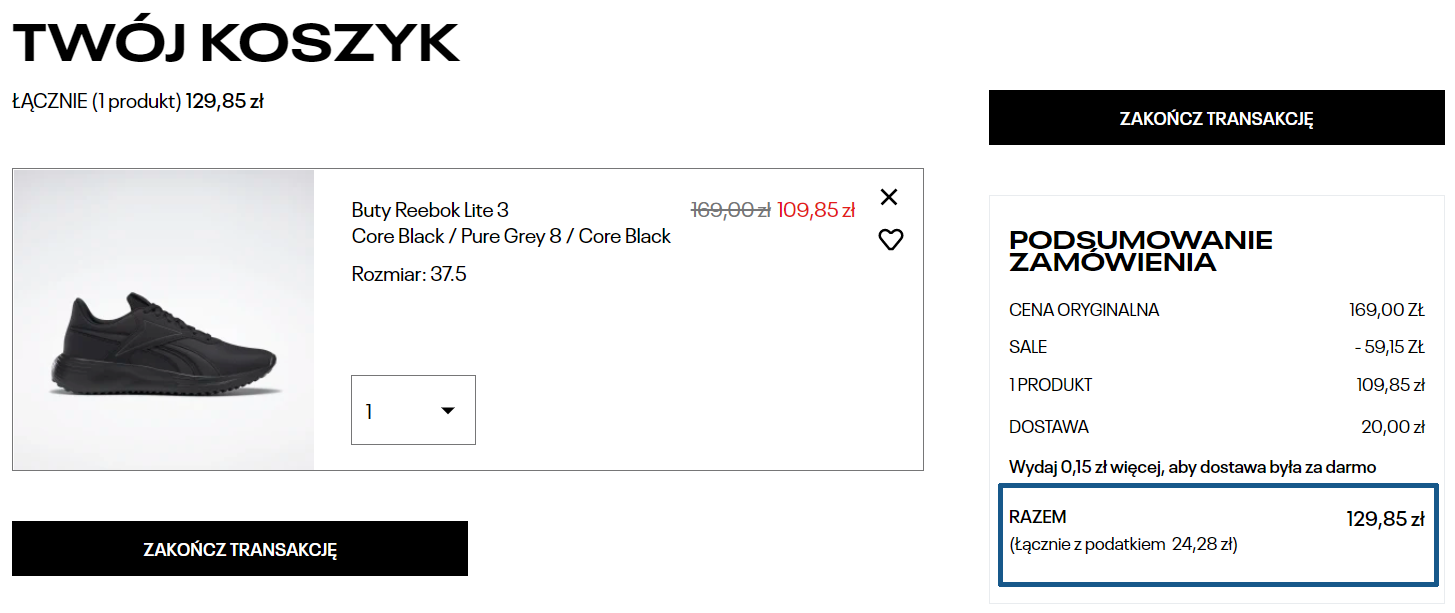Click the Core Black / Pure Grey 8 color text
The height and width of the screenshot is (613, 1455).
511,237
